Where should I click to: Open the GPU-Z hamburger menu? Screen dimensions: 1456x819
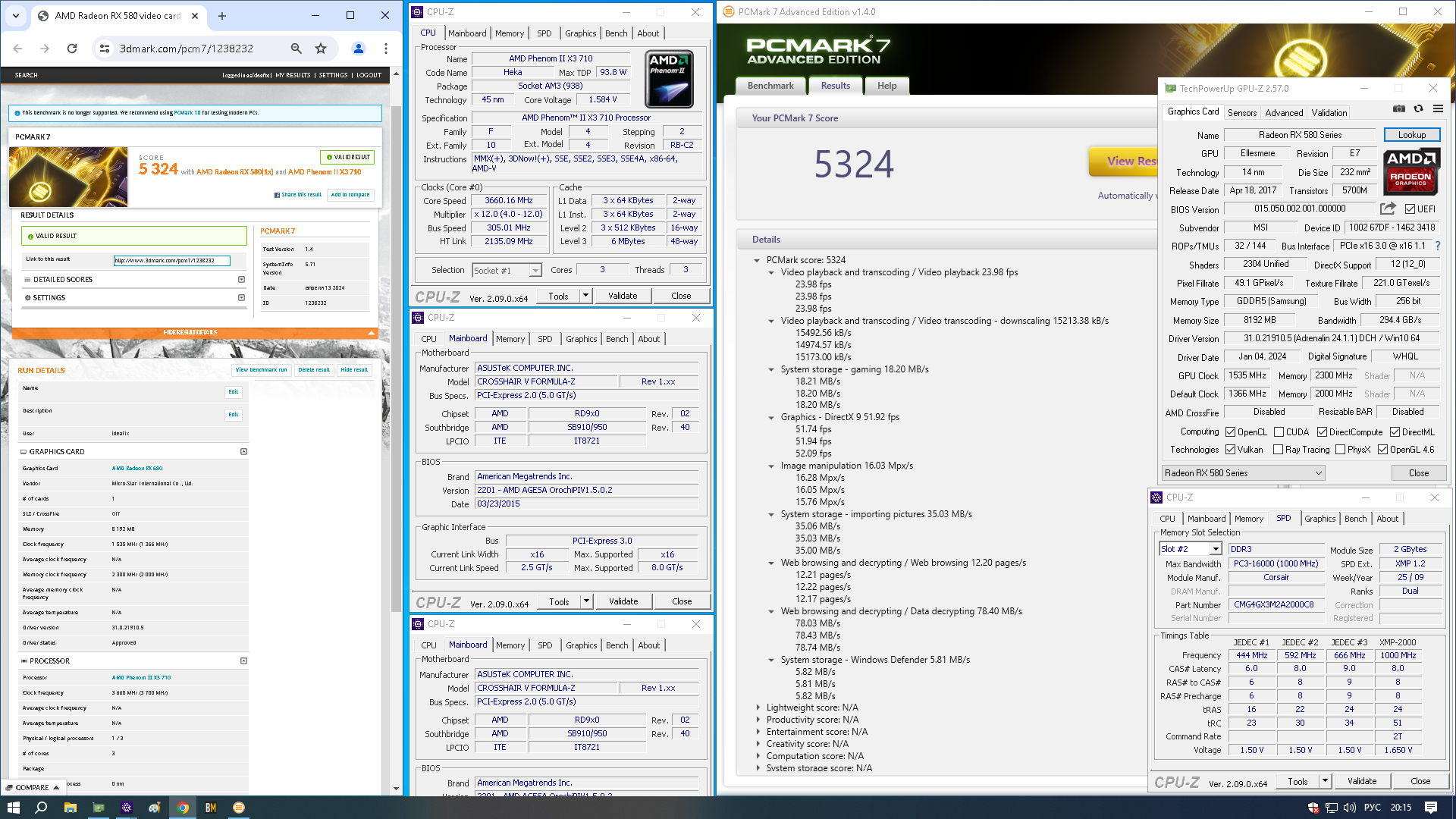click(x=1438, y=109)
